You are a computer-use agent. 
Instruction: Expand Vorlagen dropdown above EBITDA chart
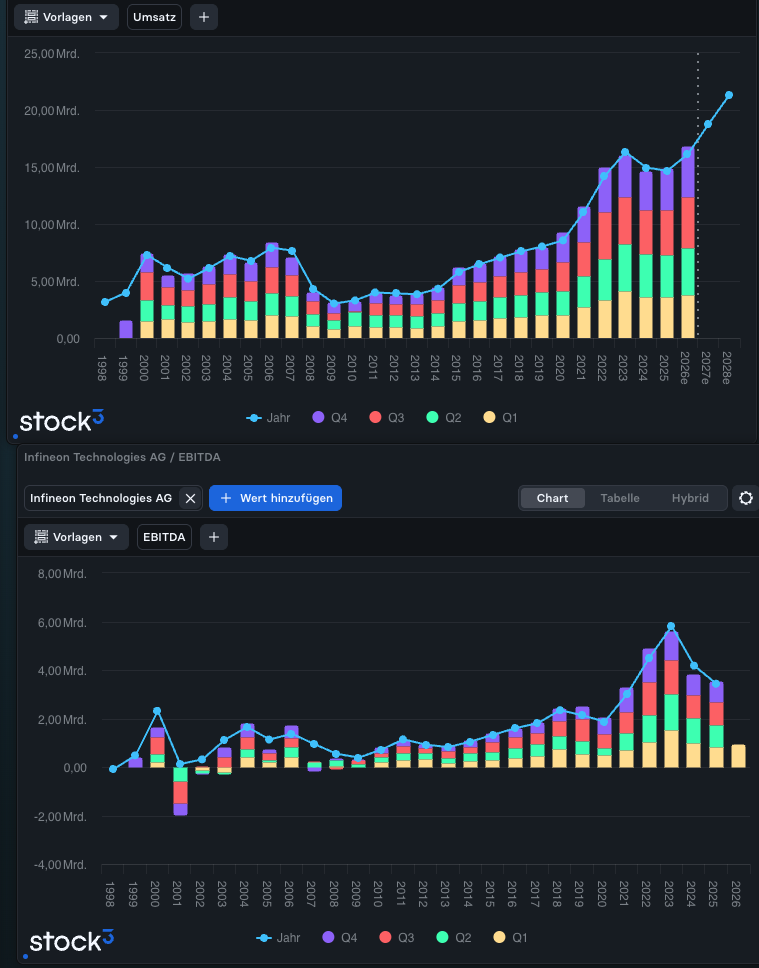77,537
